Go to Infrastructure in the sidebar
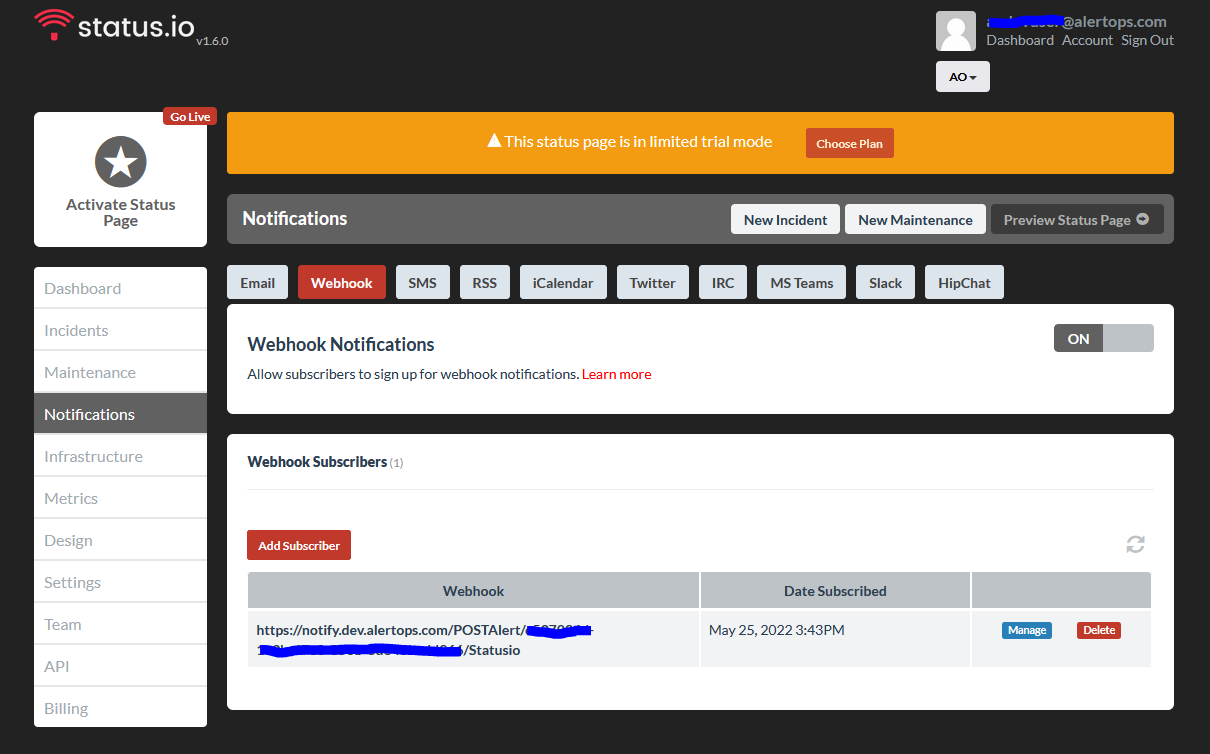This screenshot has width=1210, height=754. click(x=93, y=456)
